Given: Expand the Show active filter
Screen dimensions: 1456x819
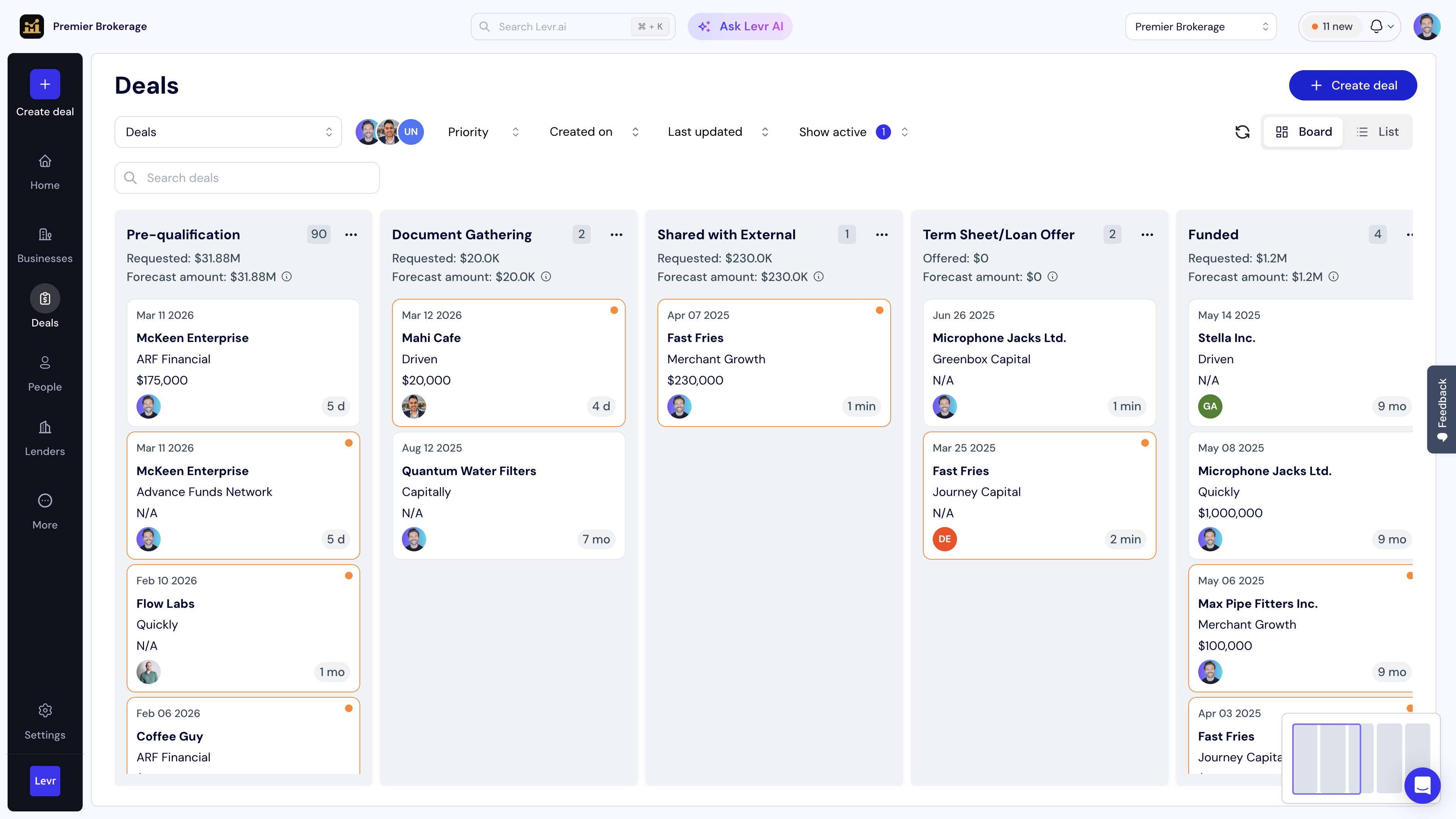Looking at the screenshot, I should click(853, 132).
